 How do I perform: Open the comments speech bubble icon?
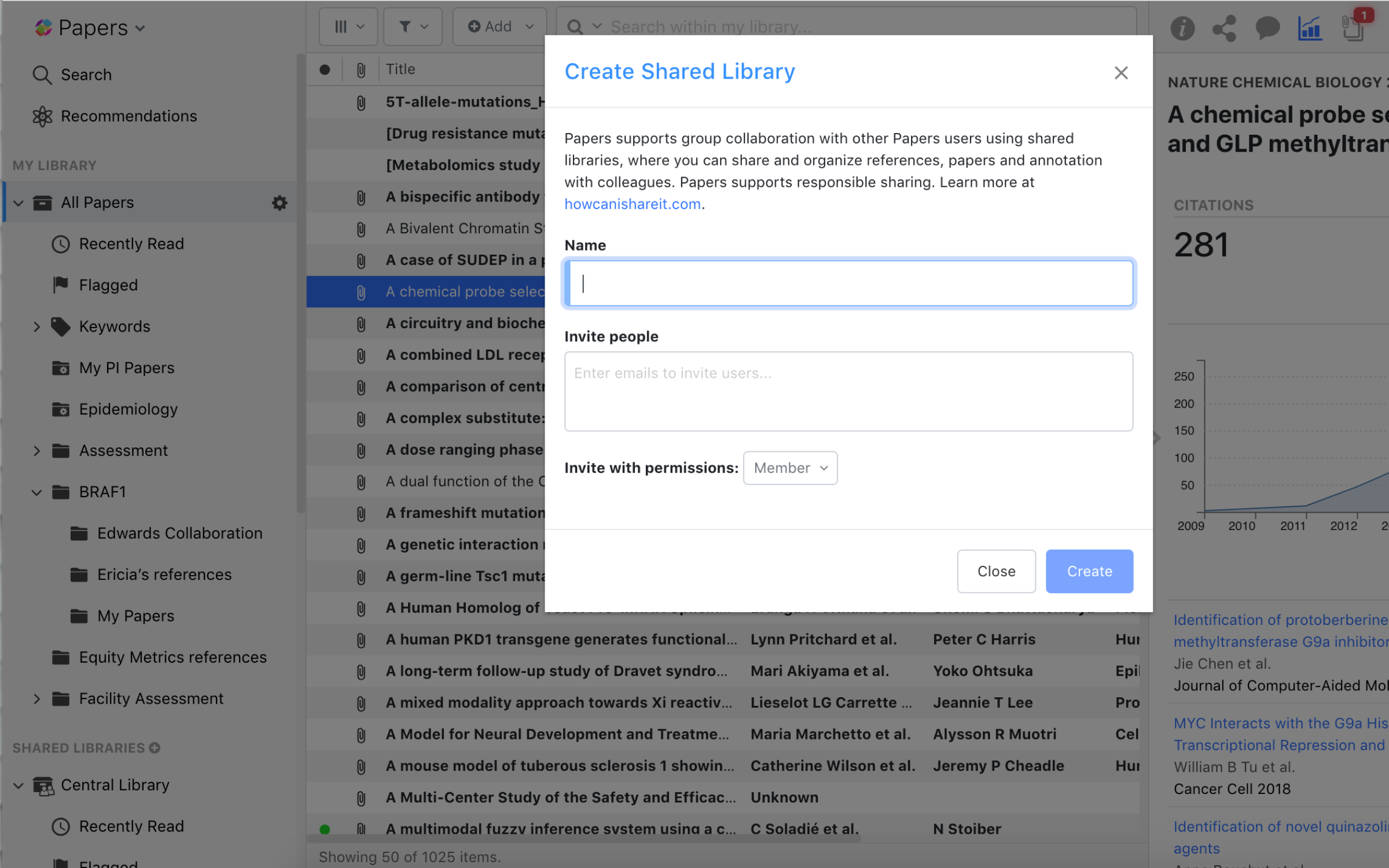coord(1267,28)
